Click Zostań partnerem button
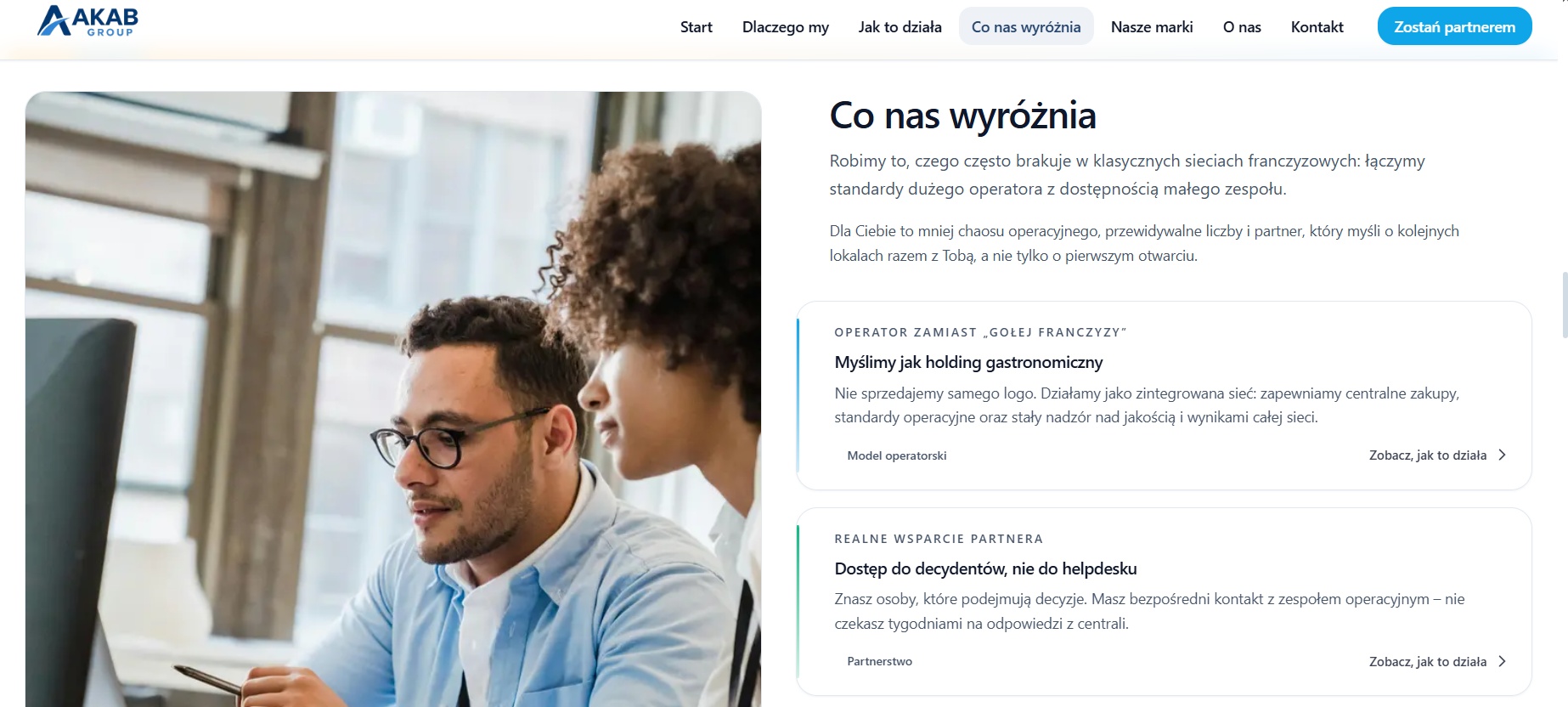The height and width of the screenshot is (707, 1568). point(1454,26)
